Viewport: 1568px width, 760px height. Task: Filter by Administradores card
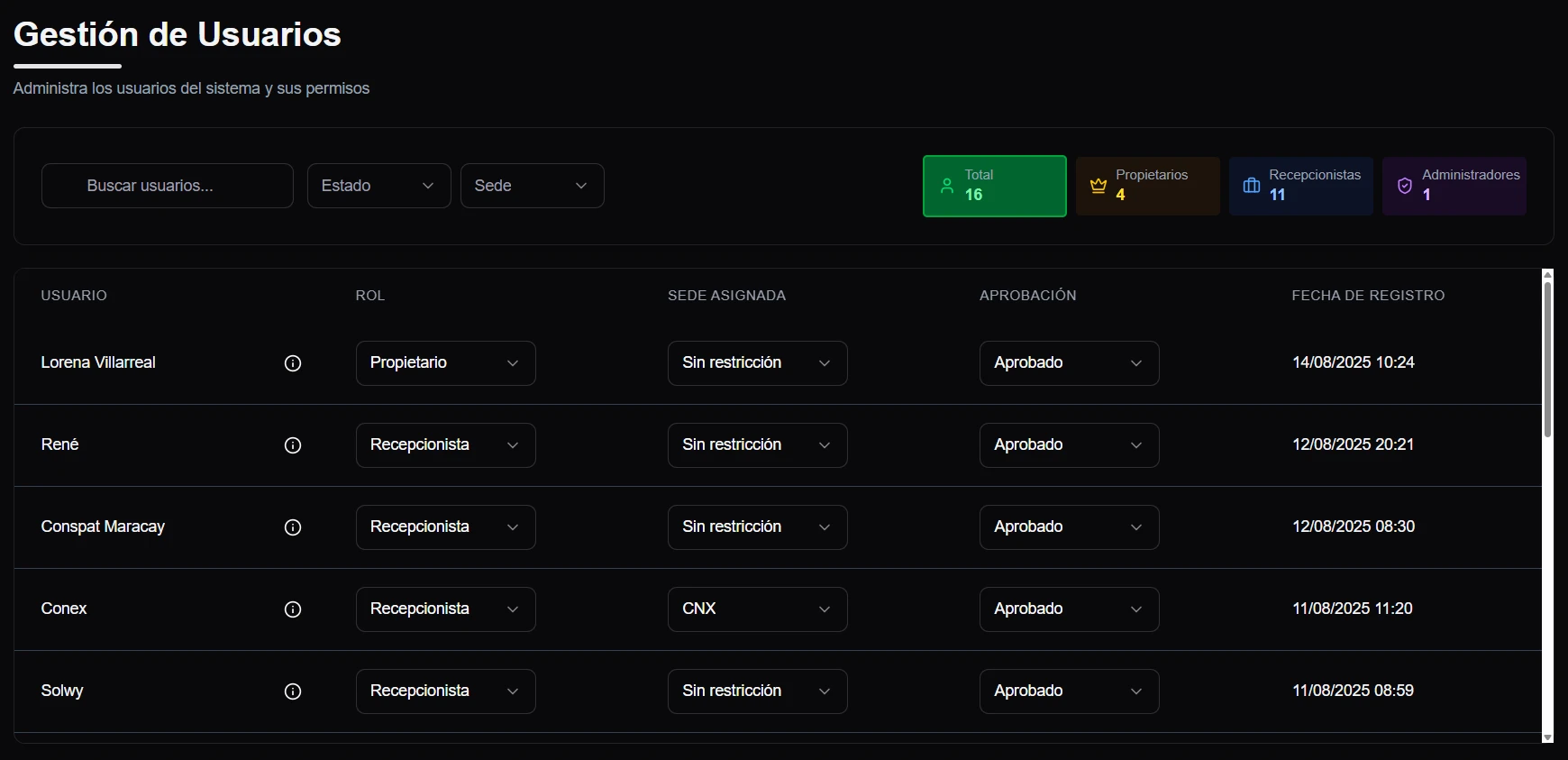(x=1454, y=186)
